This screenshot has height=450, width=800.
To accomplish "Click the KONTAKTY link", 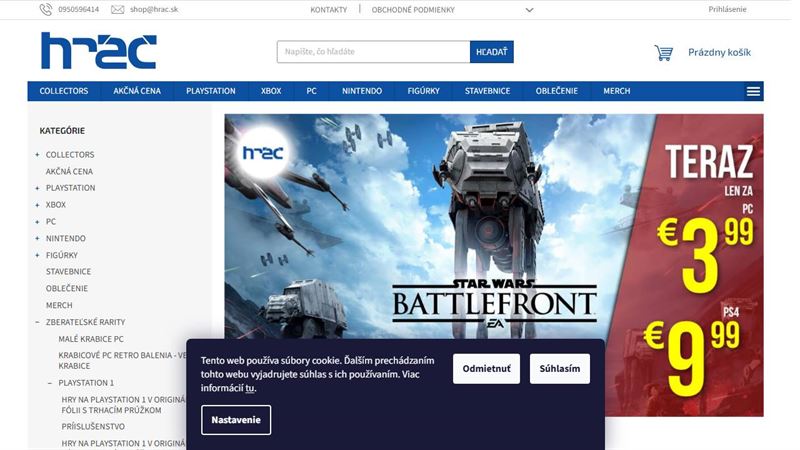I will click(329, 10).
